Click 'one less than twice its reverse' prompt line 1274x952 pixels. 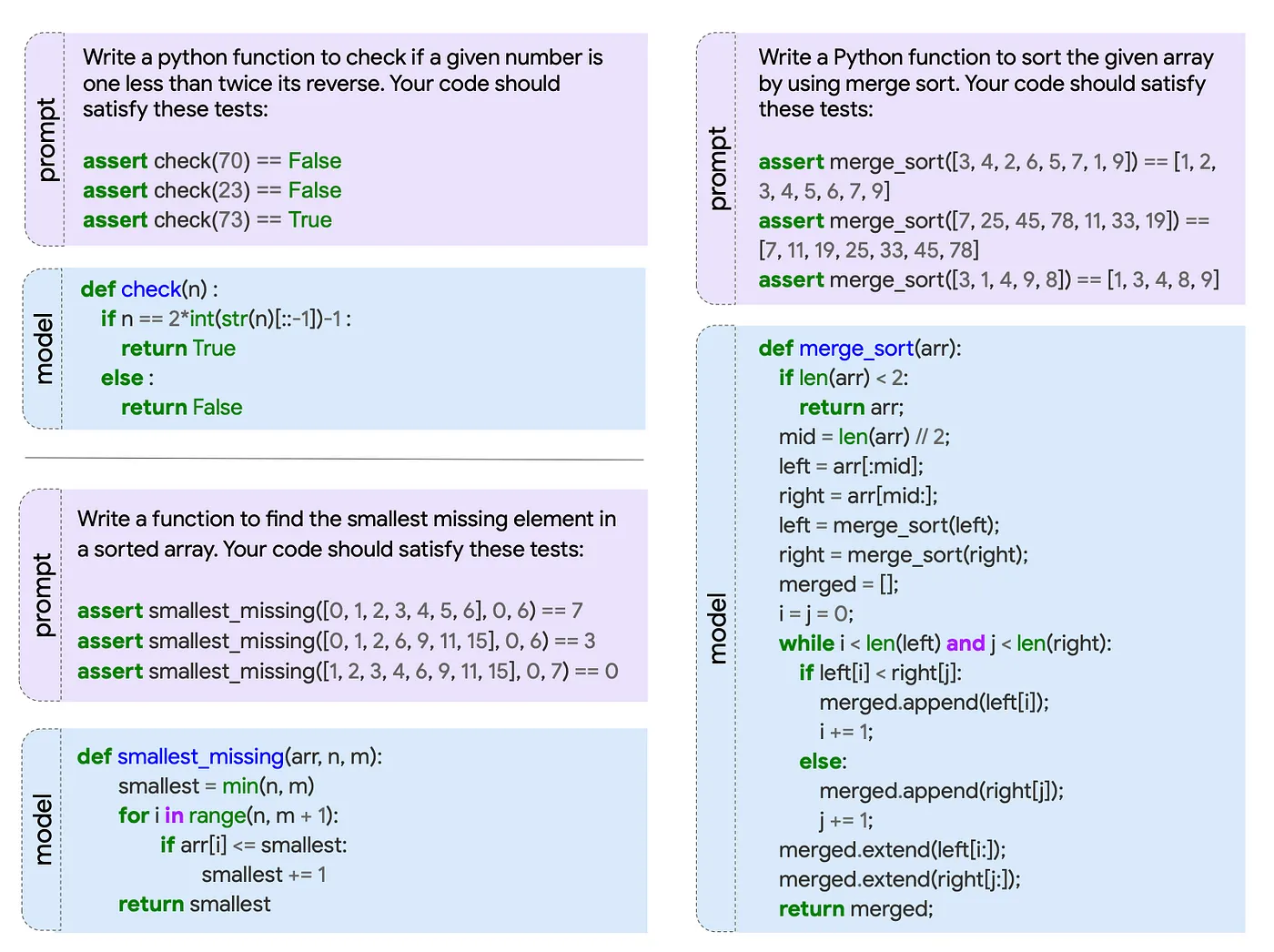pos(321,84)
